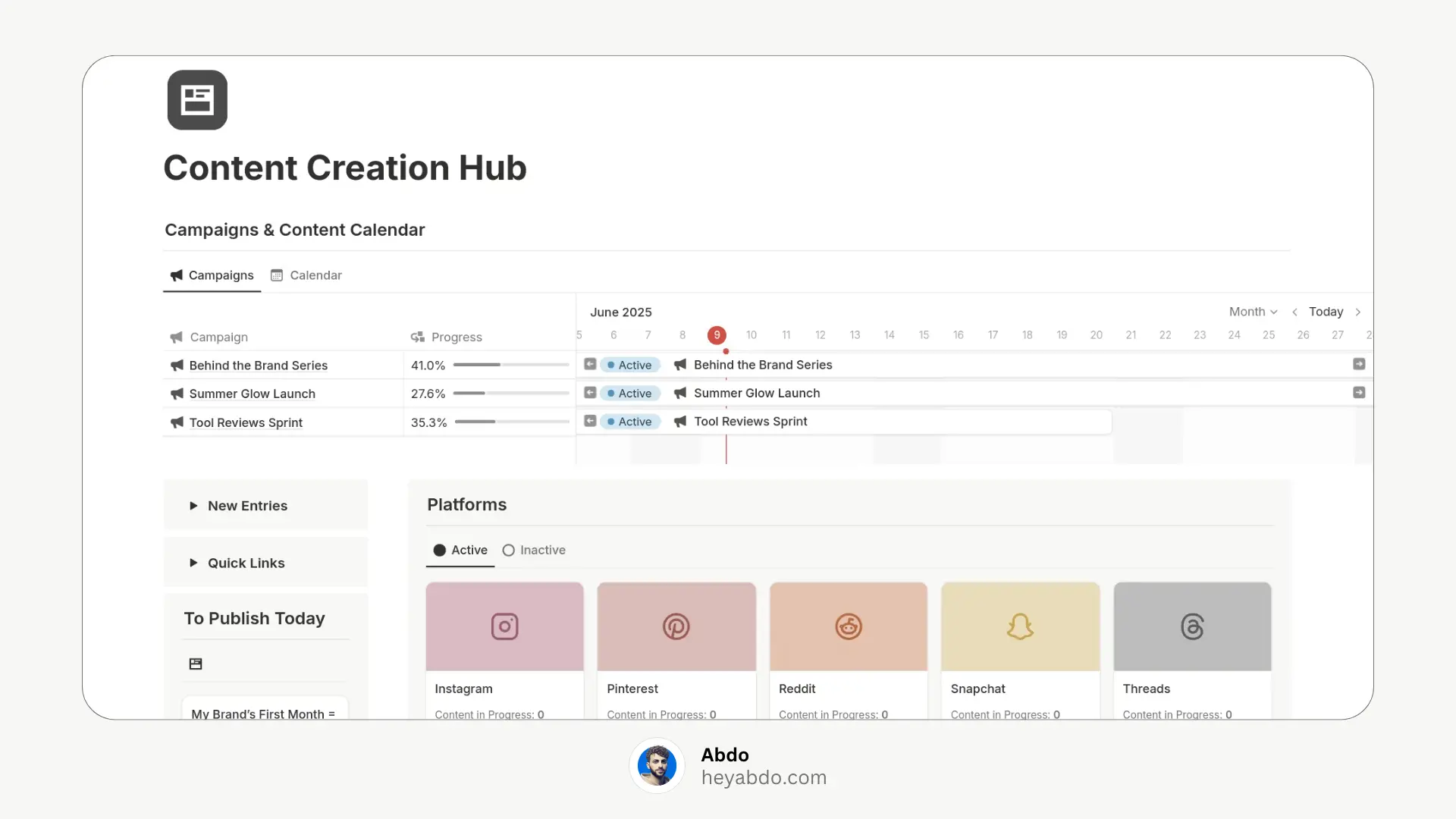Open the Instagram platform card title
The image size is (1456, 819).
[x=463, y=689]
